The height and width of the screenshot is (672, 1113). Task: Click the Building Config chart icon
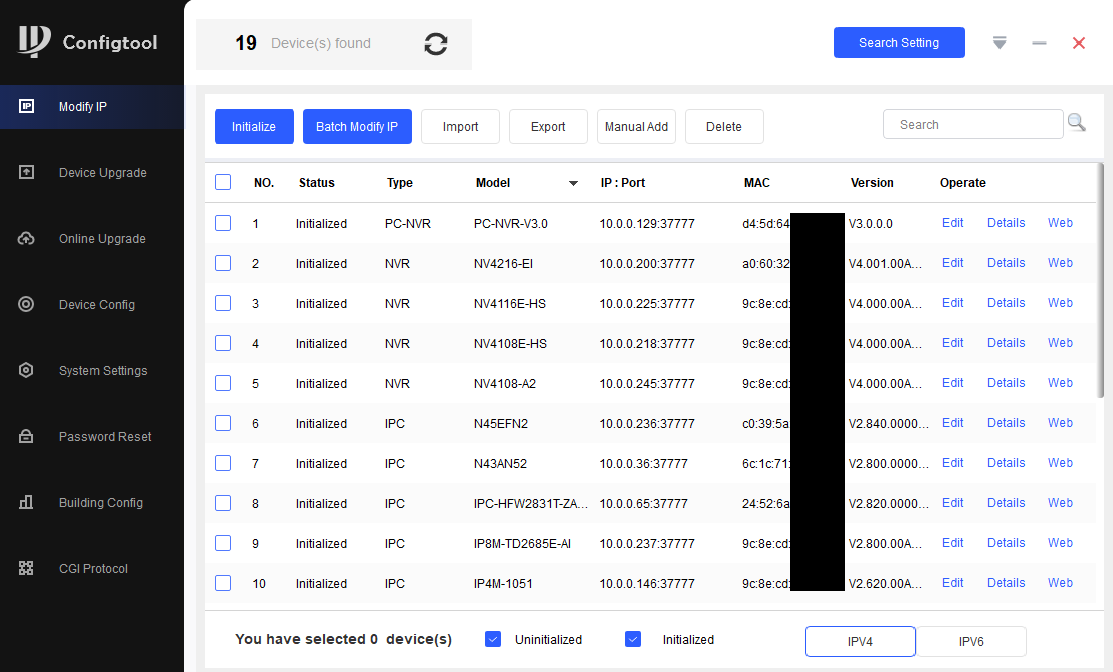click(x=26, y=502)
